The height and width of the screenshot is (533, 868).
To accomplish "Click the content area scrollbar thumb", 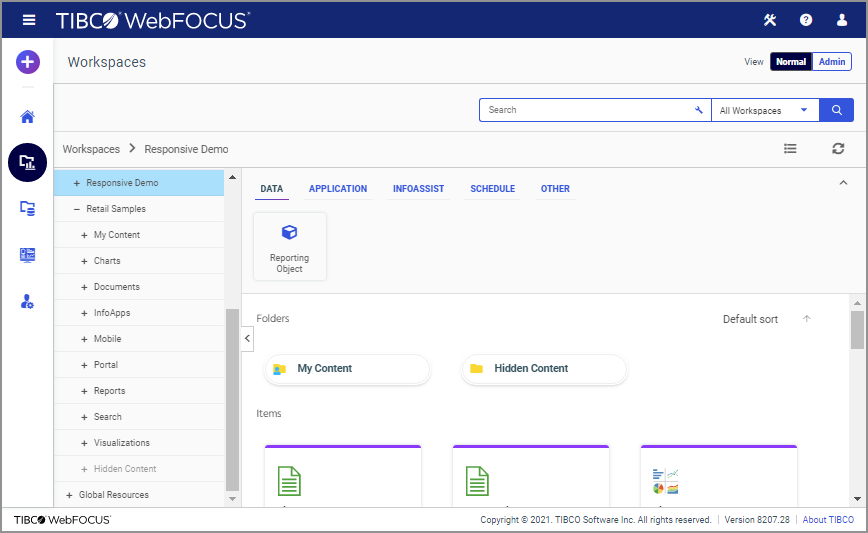I will [857, 330].
